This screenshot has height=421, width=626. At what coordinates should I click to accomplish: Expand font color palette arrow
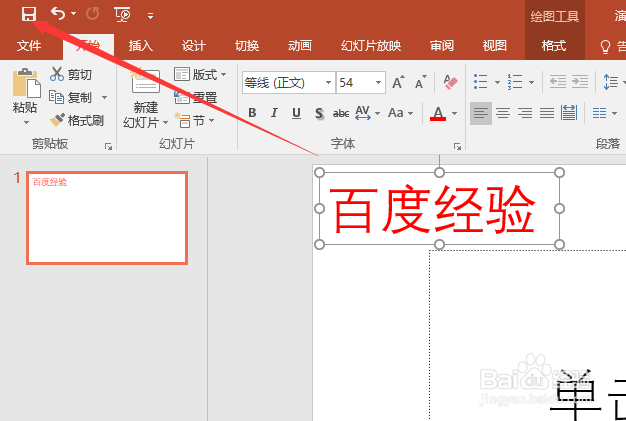454,114
